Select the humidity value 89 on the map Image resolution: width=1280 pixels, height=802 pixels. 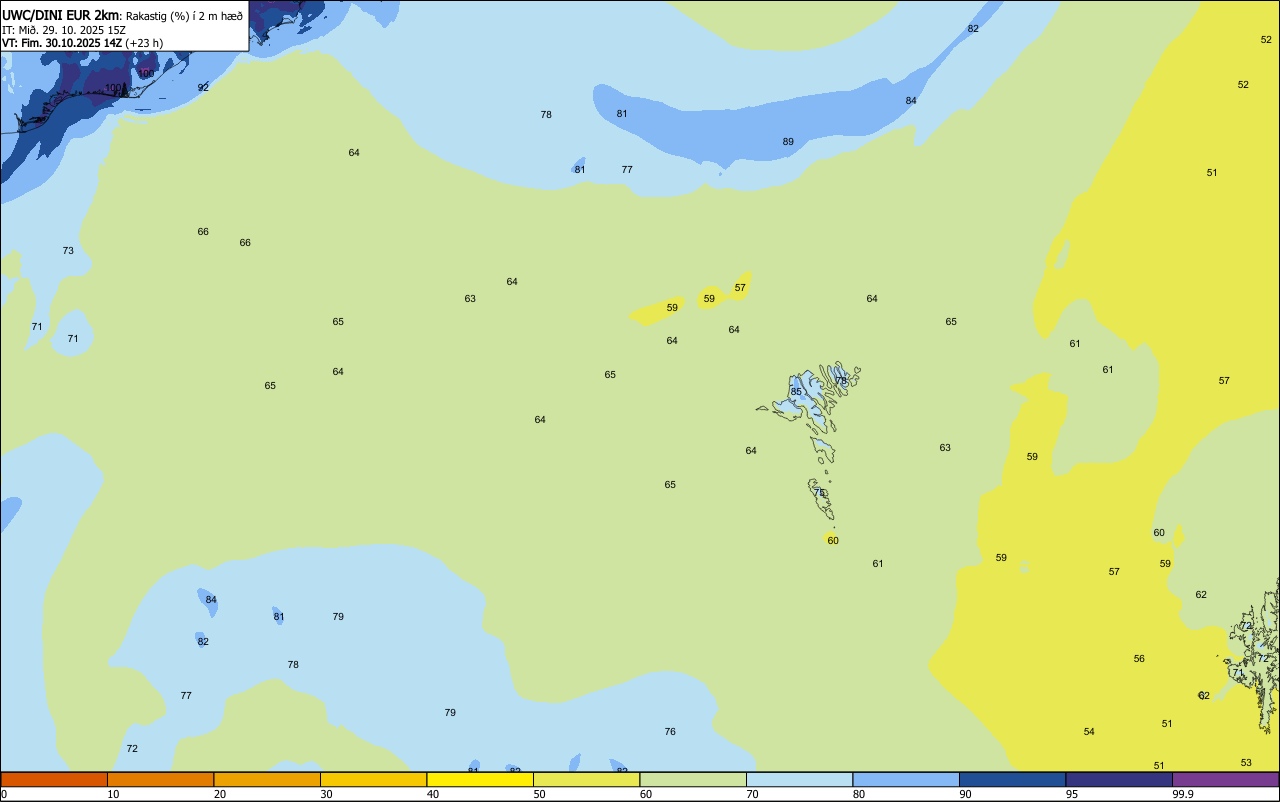coord(788,142)
